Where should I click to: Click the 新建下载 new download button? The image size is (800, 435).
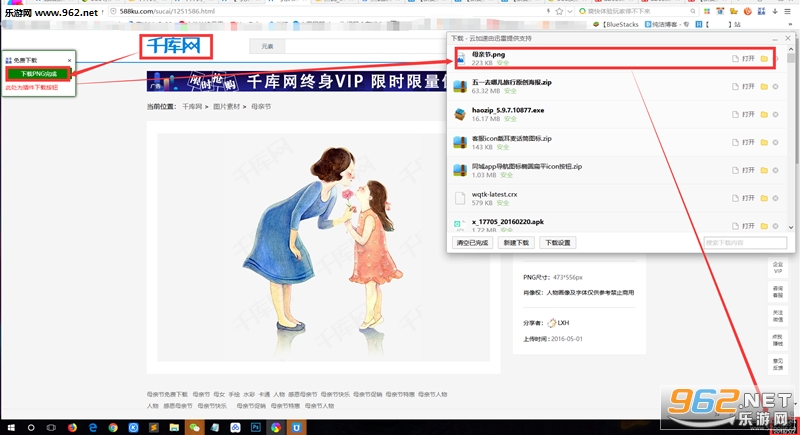point(516,243)
